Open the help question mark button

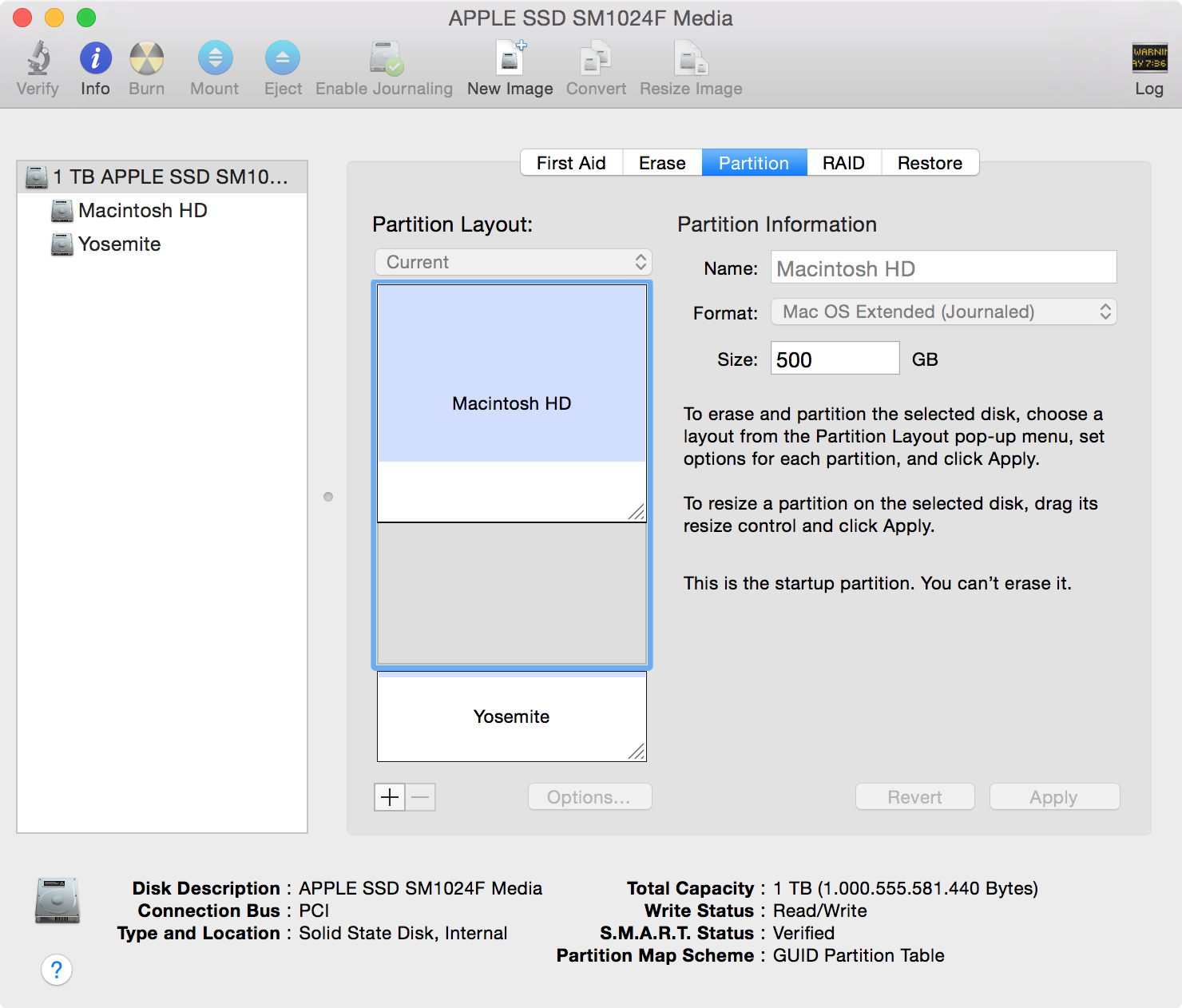tap(57, 970)
